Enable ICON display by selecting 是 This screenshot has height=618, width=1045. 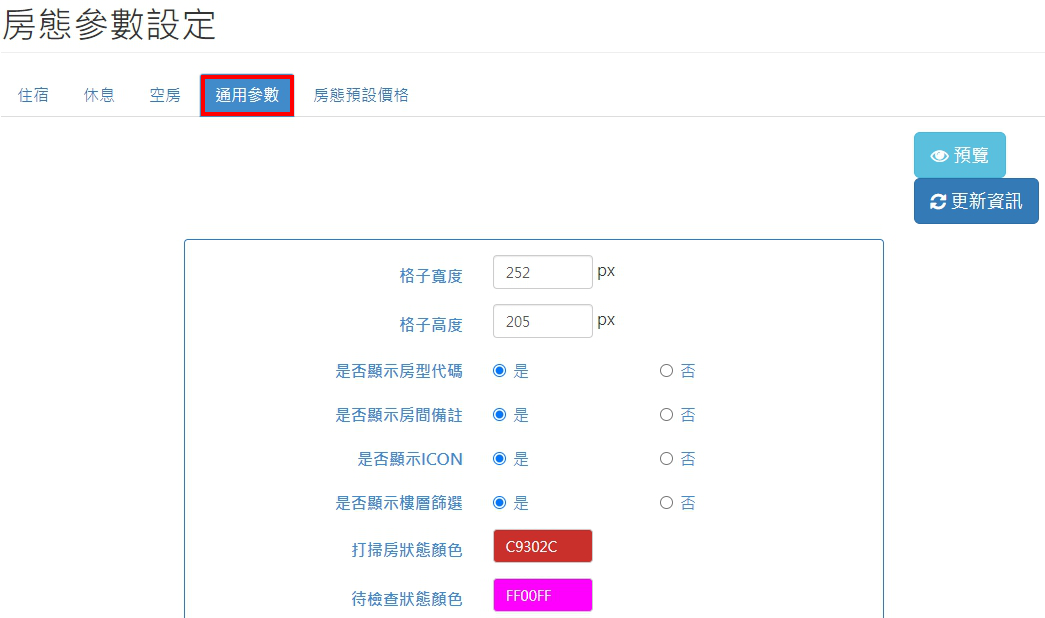pyautogui.click(x=500, y=459)
